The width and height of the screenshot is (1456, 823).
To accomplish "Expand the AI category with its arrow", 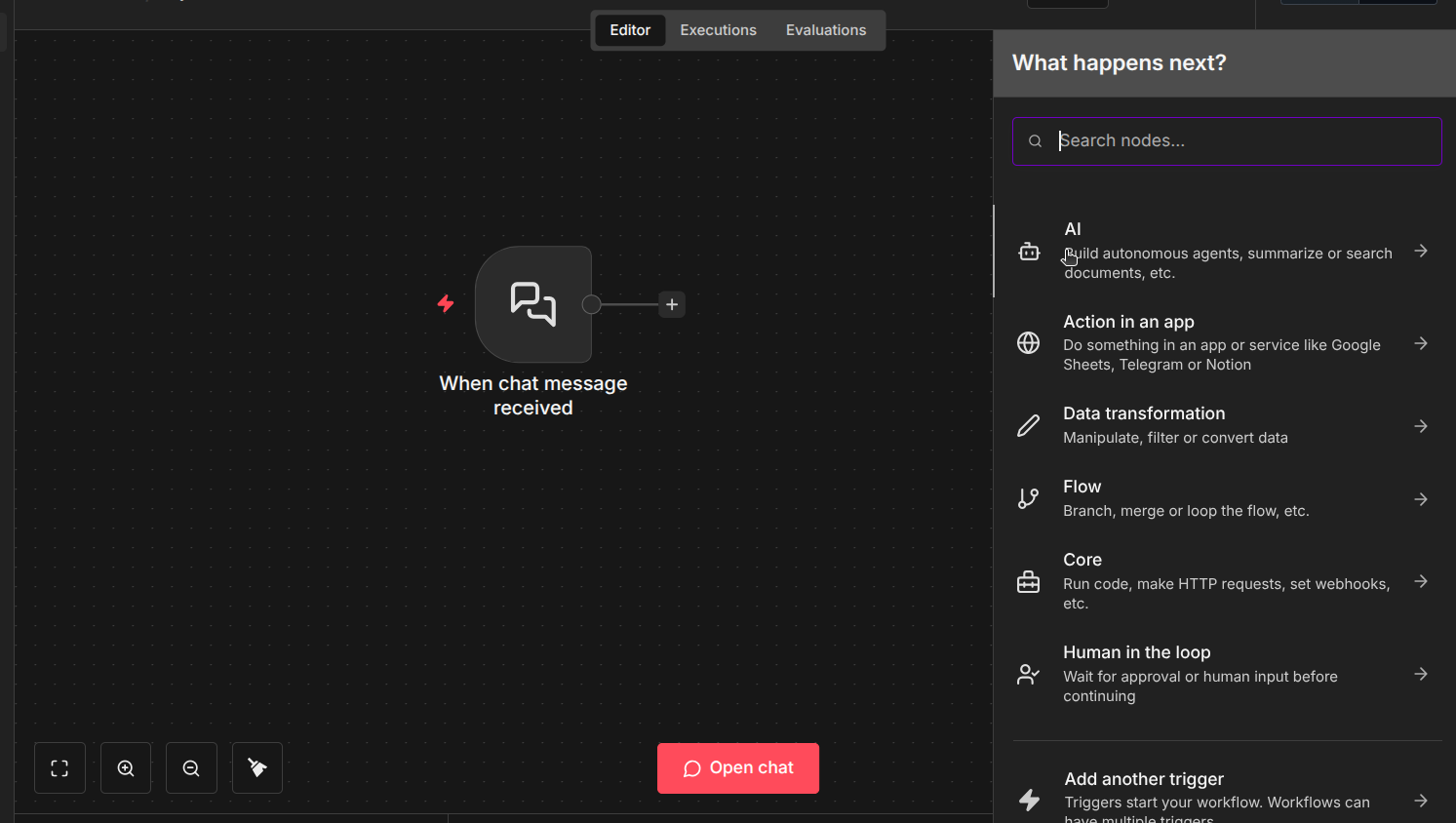I will (x=1421, y=251).
